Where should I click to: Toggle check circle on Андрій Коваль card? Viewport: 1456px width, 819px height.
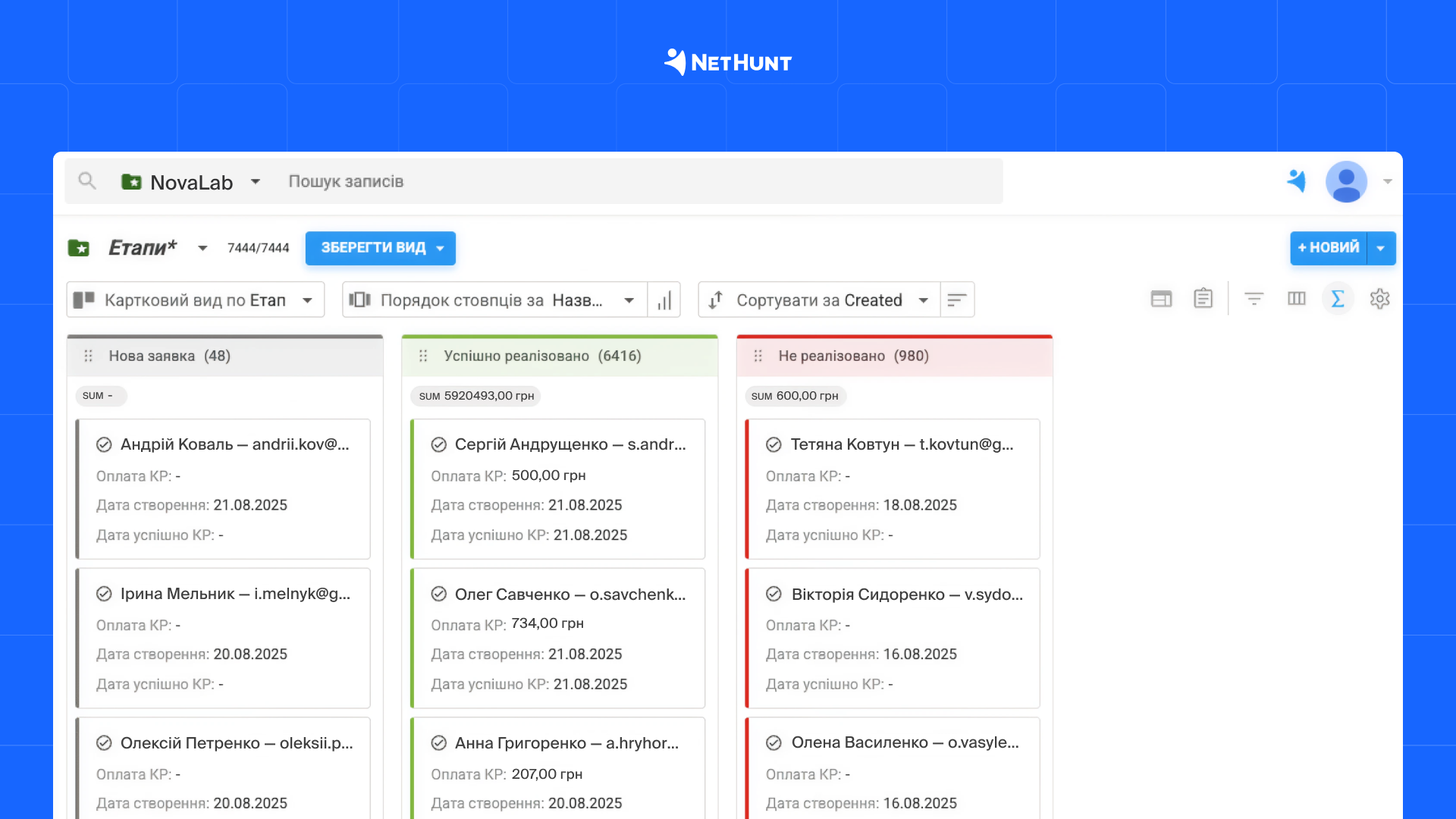(104, 445)
